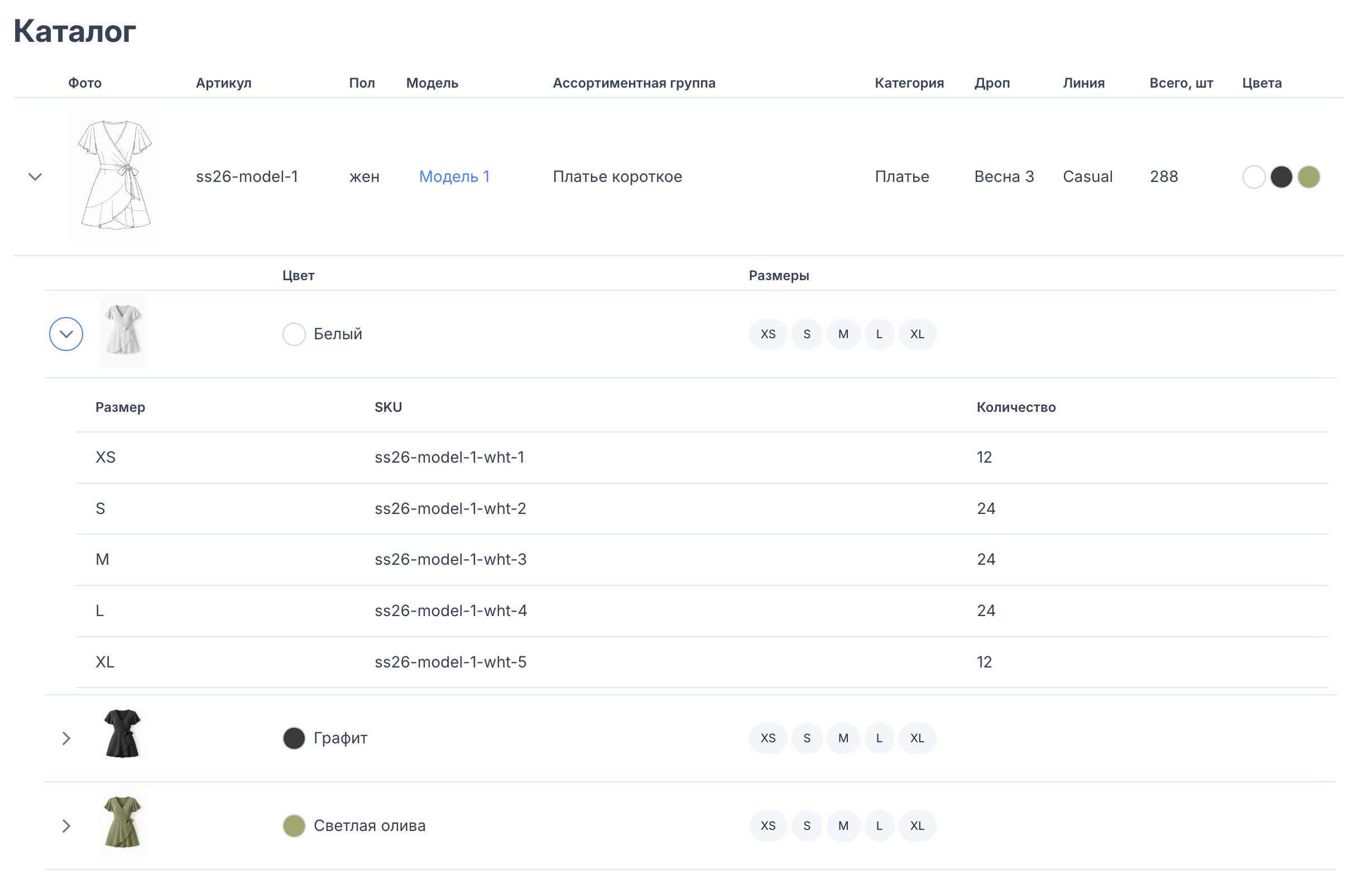The height and width of the screenshot is (884, 1372).
Task: Select the XS size chip for Светлая олива
Action: point(768,826)
